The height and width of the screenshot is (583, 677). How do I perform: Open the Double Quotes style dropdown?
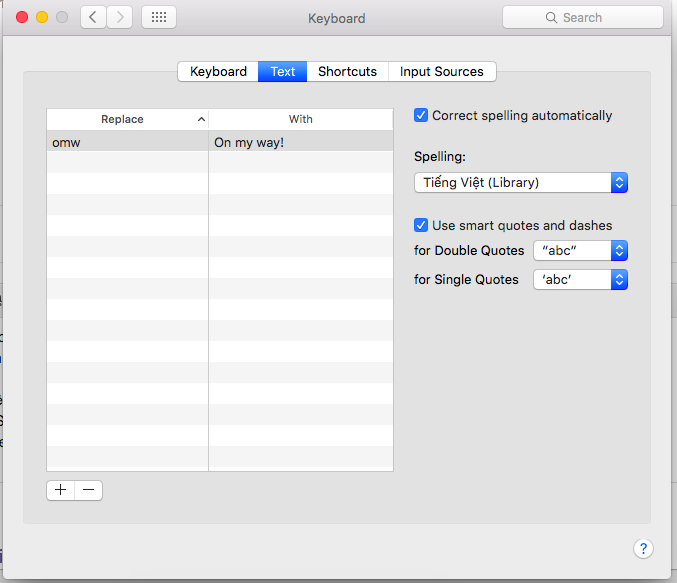tap(580, 250)
